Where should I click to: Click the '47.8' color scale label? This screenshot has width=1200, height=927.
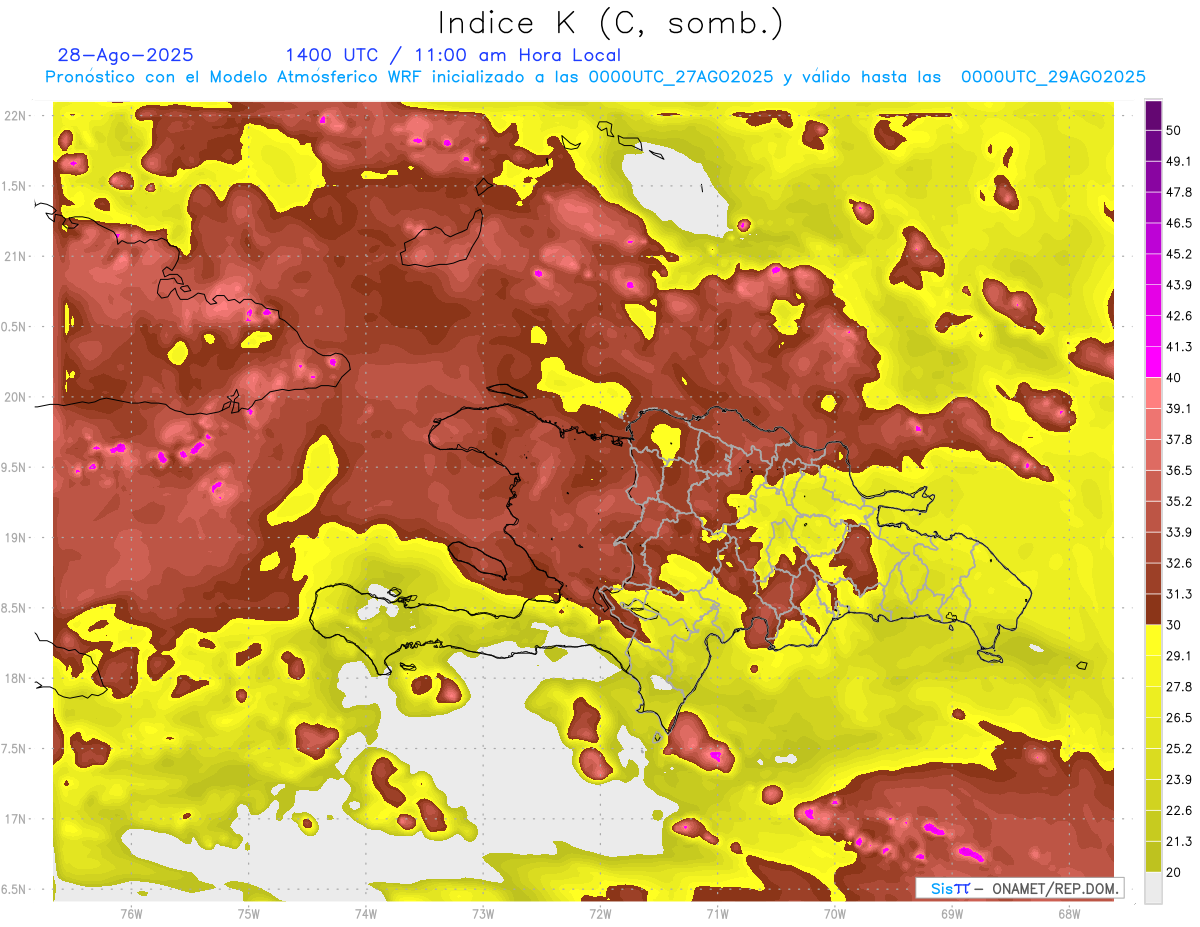tap(1179, 192)
